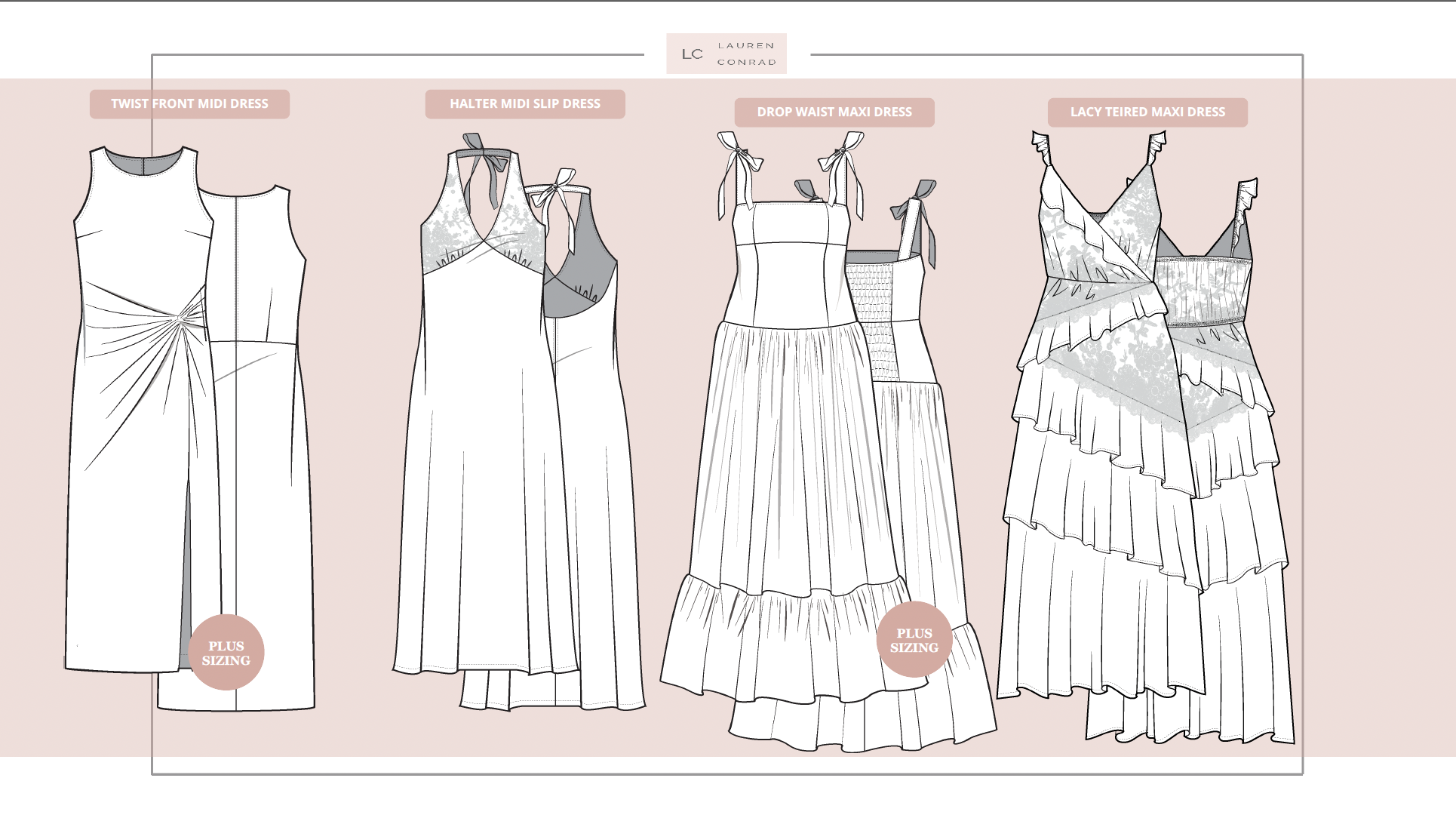The height and width of the screenshot is (818, 1456).
Task: Click Plus Sizing badge on drop waist dress
Action: [914, 640]
